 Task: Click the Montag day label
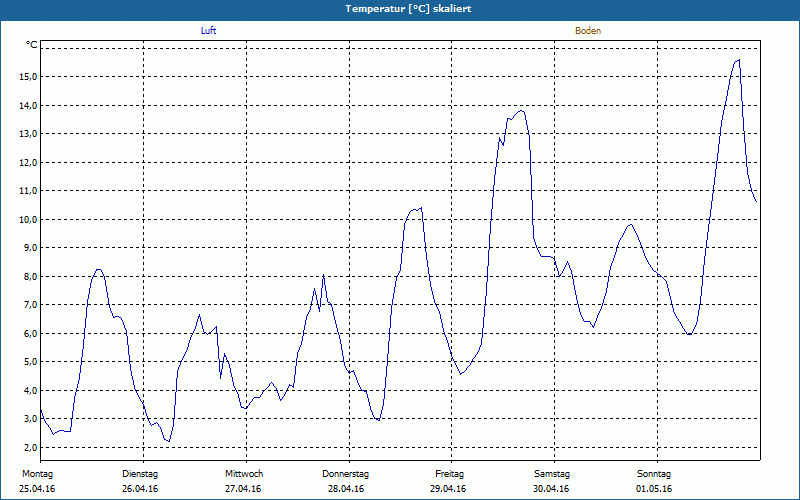37,474
